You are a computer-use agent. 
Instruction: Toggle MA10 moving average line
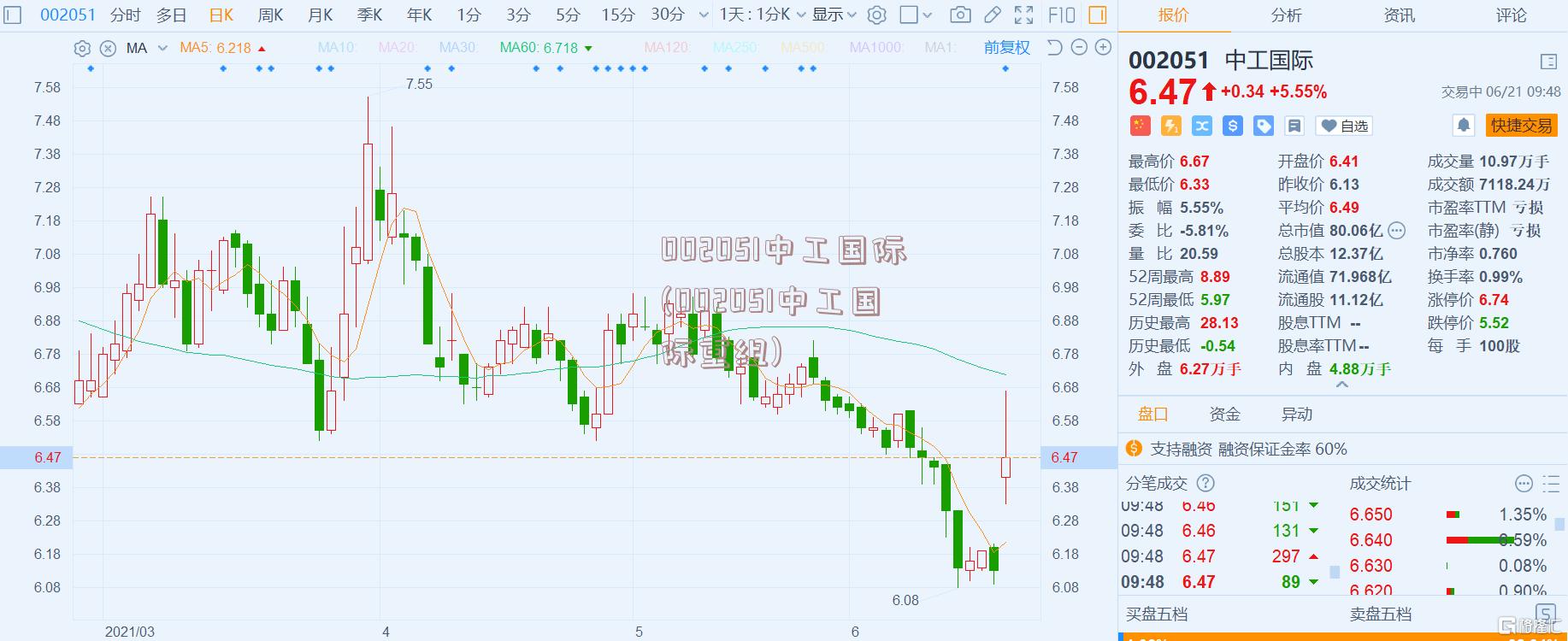[338, 48]
